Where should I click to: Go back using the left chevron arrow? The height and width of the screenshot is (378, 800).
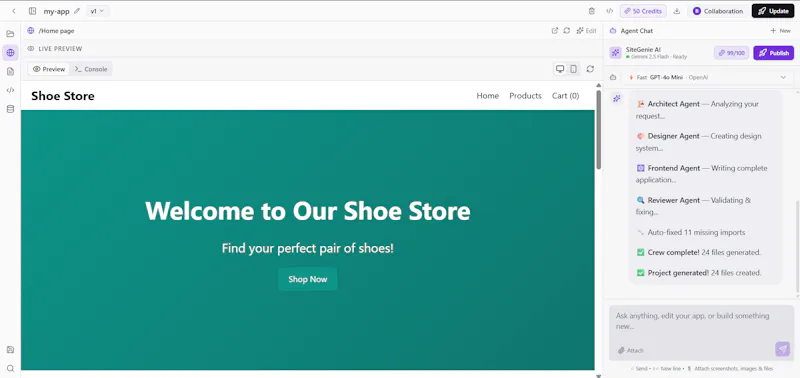[14, 11]
